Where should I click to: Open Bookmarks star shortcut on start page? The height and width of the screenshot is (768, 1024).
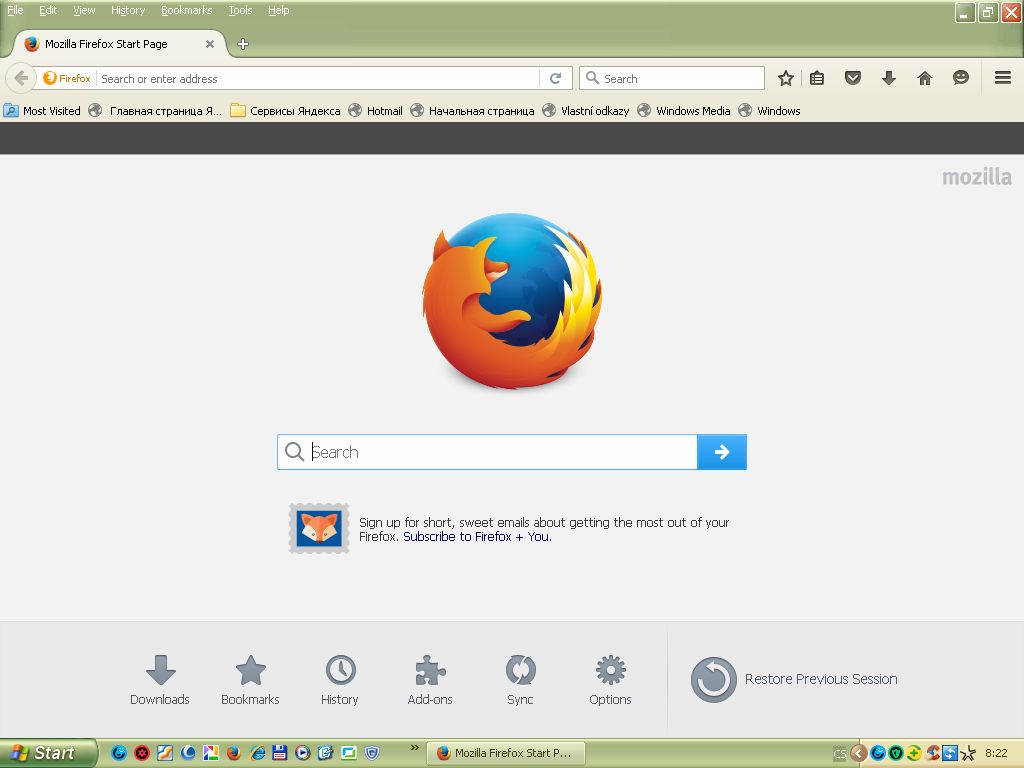(x=250, y=680)
